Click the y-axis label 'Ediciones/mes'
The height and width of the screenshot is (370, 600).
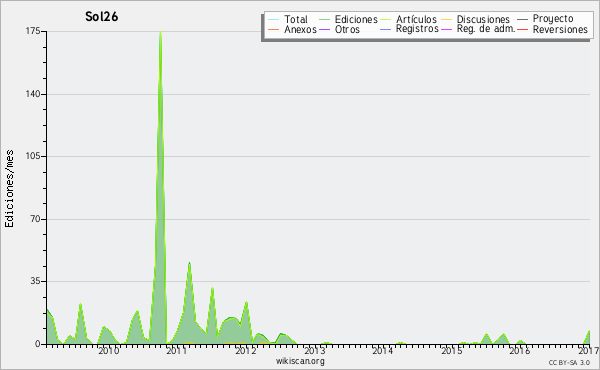coord(9,189)
